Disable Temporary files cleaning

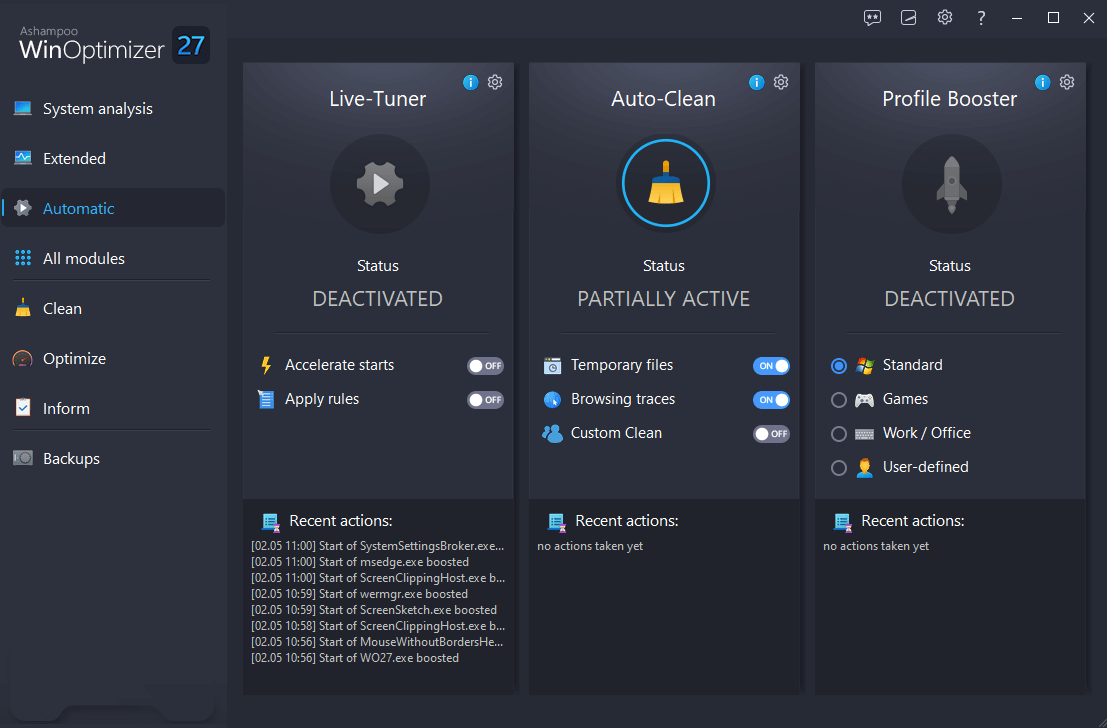point(771,365)
